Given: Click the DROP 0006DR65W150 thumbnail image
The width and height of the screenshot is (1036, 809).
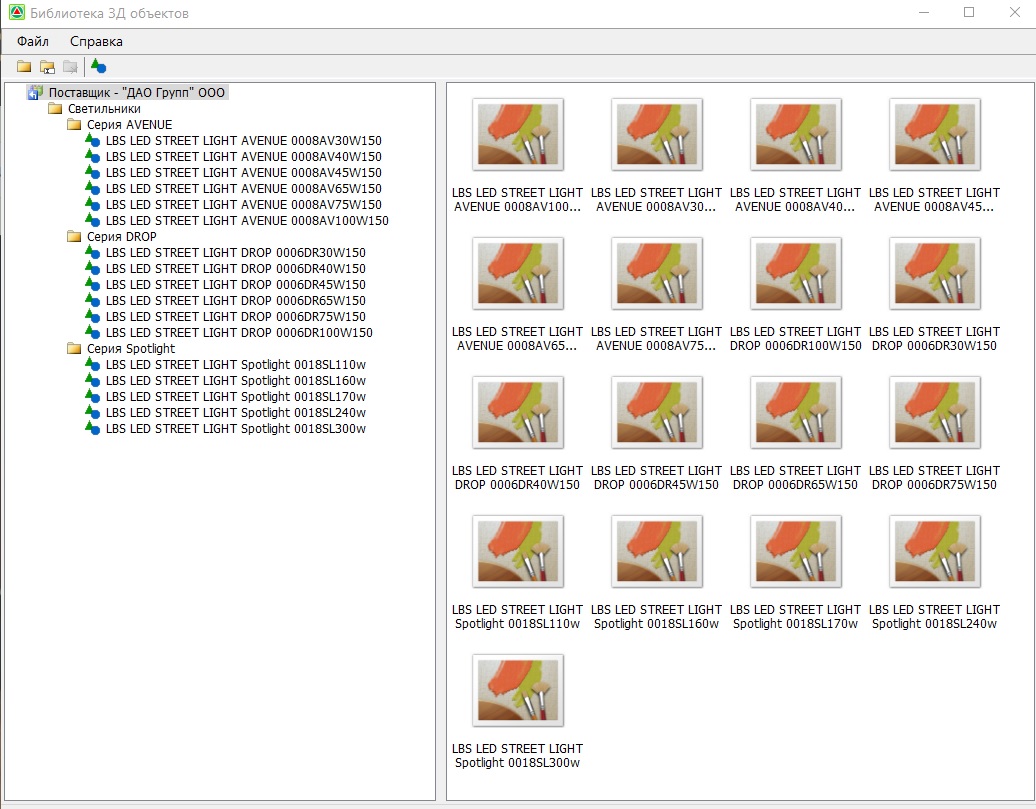Looking at the screenshot, I should coord(795,412).
